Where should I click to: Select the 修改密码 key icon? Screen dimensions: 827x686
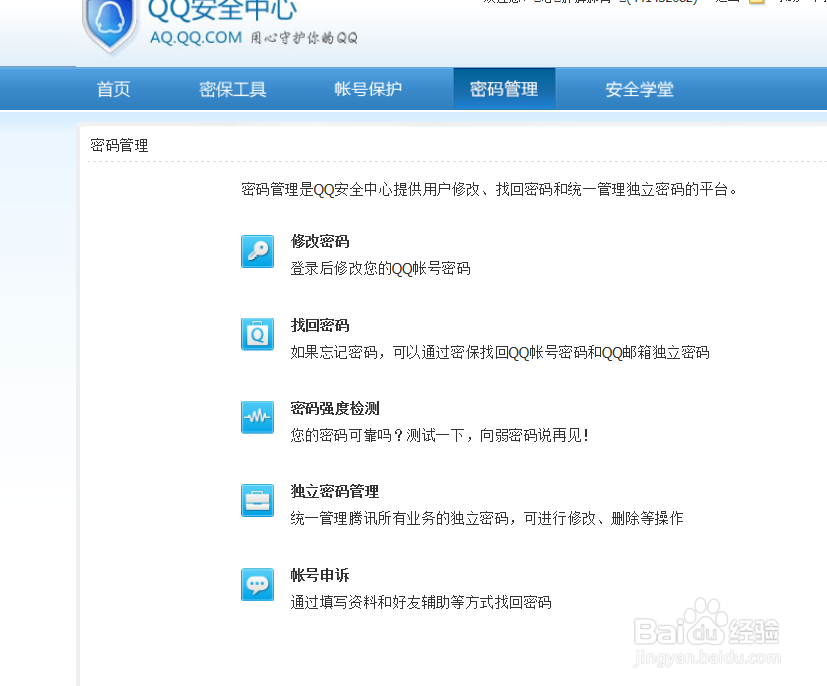click(257, 252)
